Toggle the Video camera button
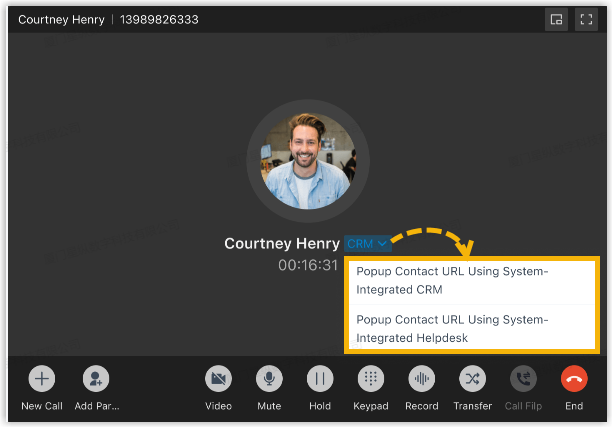 pyautogui.click(x=218, y=379)
